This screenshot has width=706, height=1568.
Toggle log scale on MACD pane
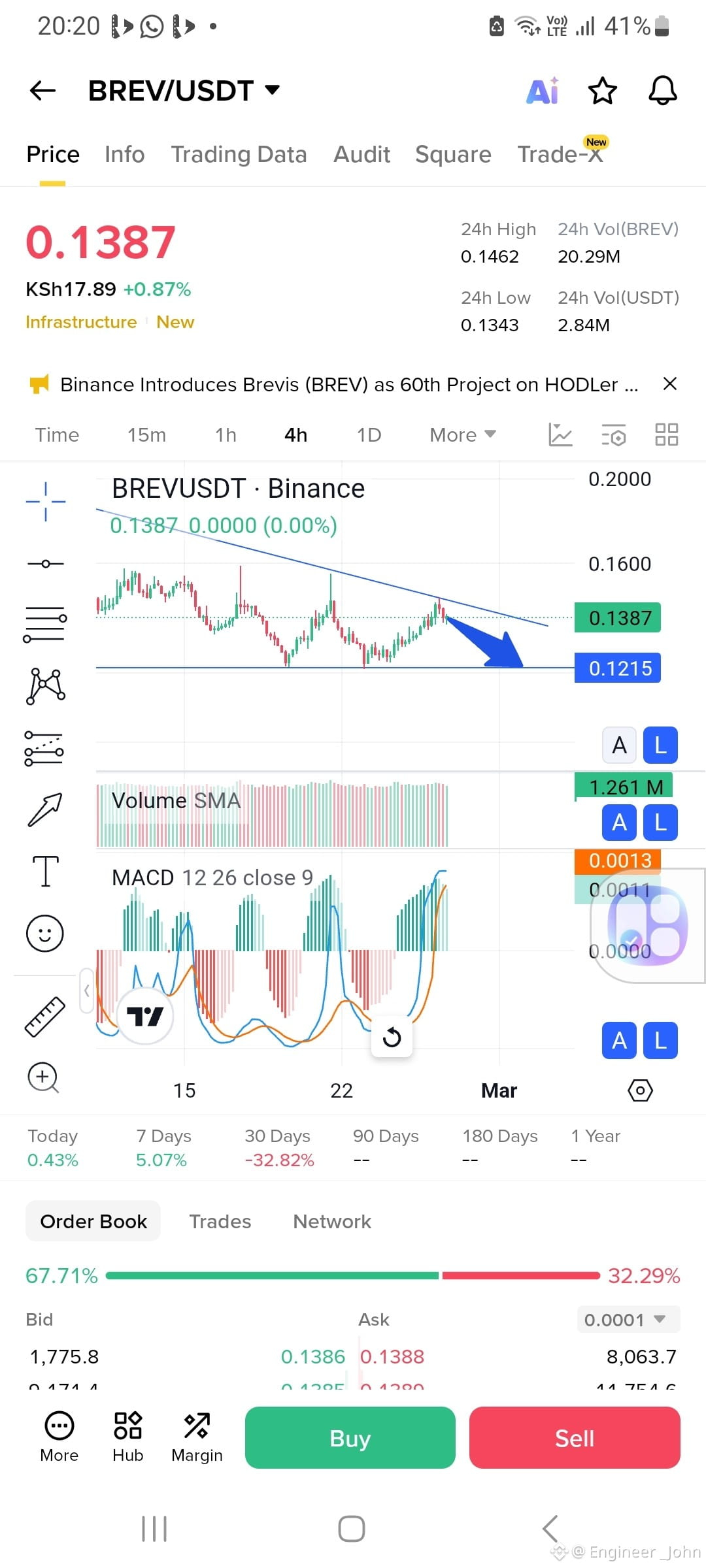(x=661, y=1041)
